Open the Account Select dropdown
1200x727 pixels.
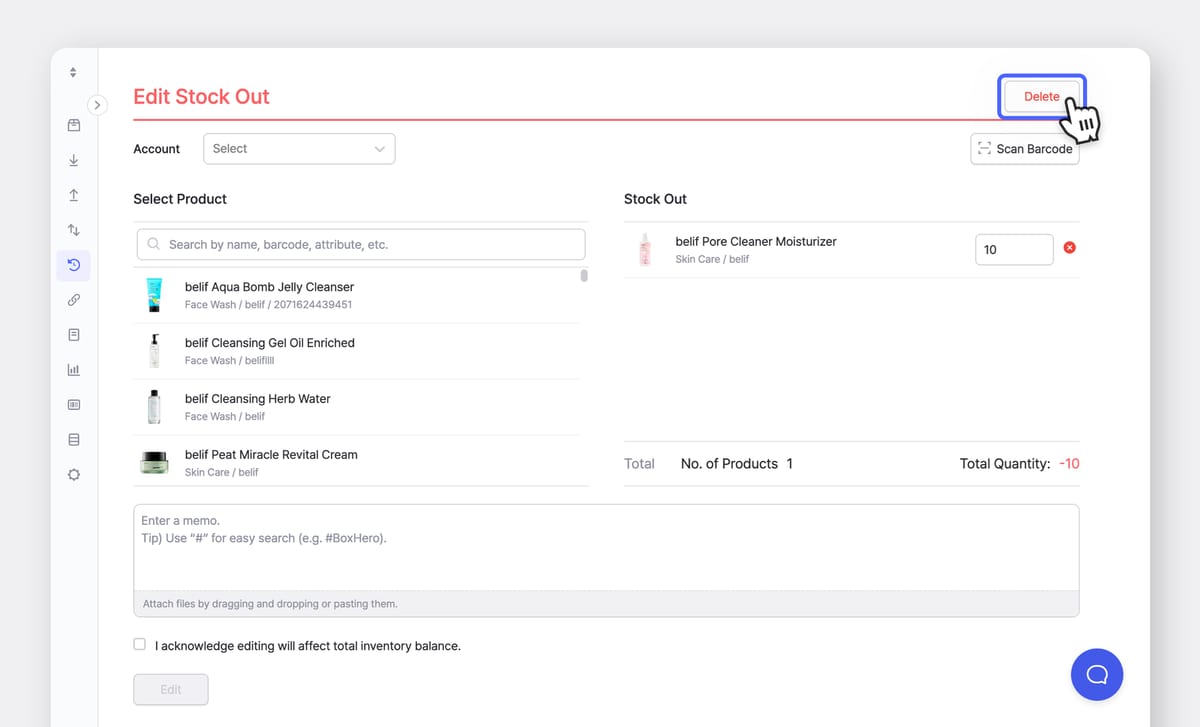point(298,148)
